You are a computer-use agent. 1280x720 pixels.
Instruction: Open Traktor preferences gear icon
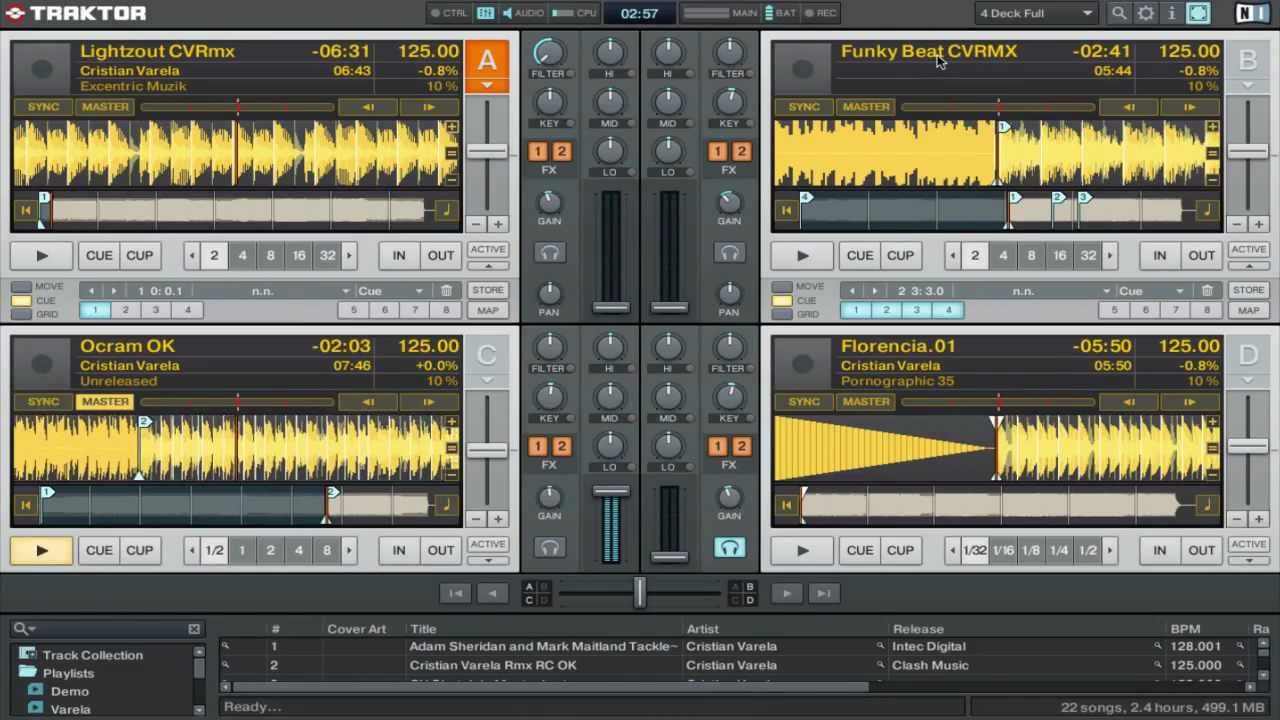point(1146,13)
